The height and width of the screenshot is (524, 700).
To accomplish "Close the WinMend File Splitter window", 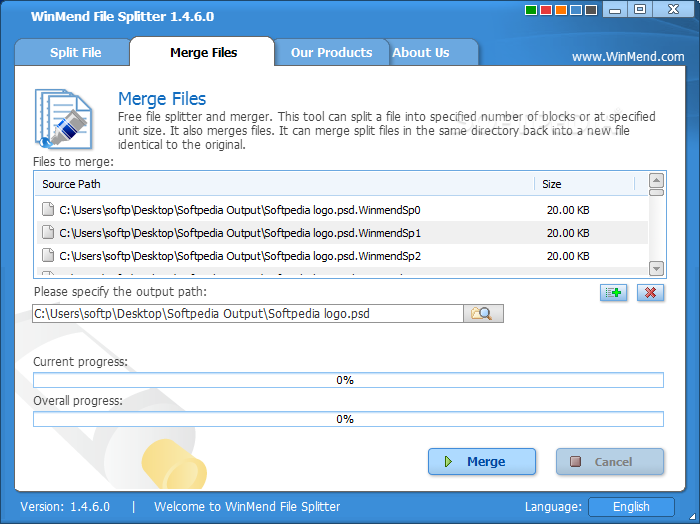I will click(673, 9).
